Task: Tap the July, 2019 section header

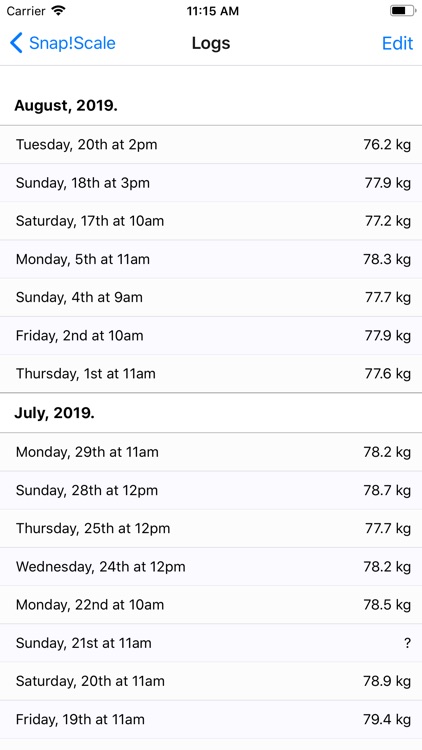Action: point(55,413)
